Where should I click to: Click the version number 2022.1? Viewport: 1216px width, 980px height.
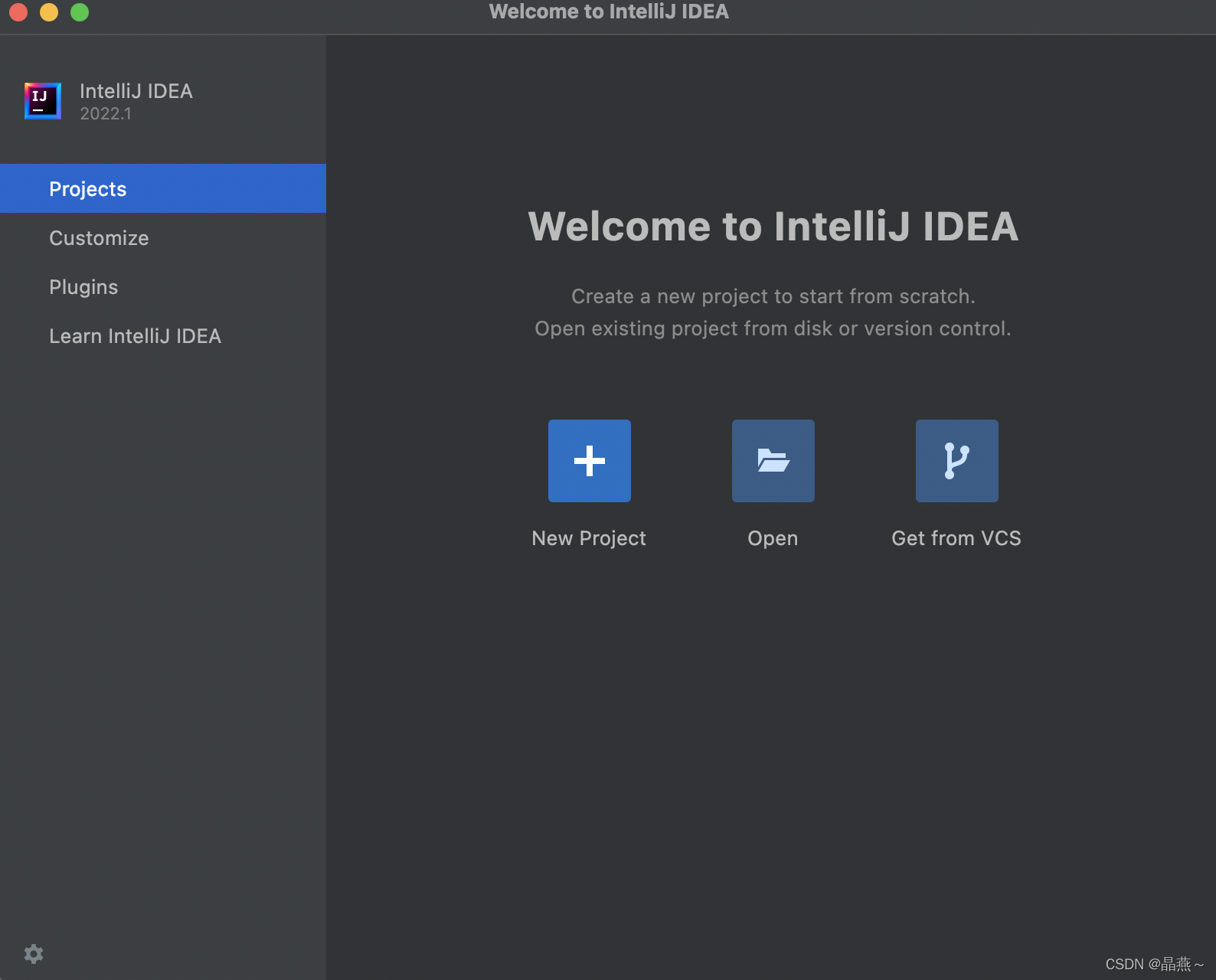(x=106, y=113)
